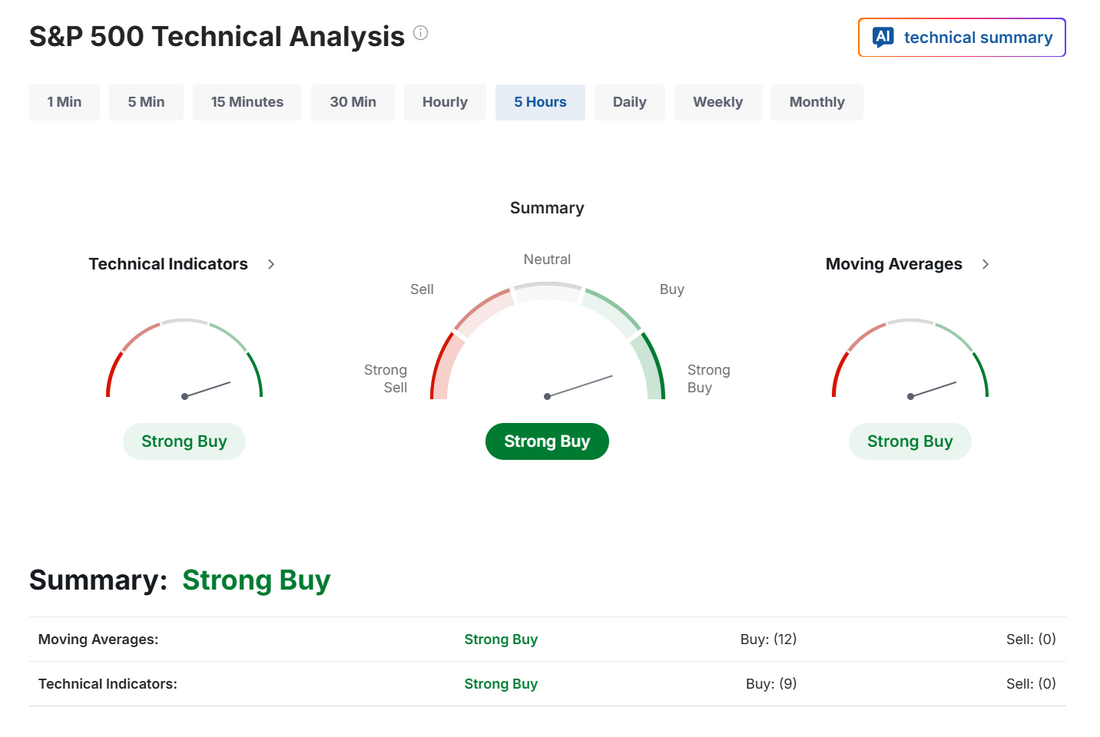Image resolution: width=1100 pixels, height=737 pixels.
Task: Click the active 5 Hours tab
Action: pyautogui.click(x=540, y=102)
